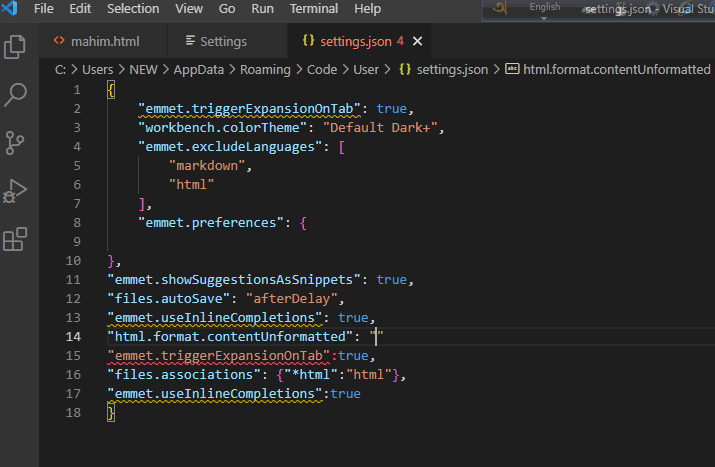Click the "files.autoSave" key

tap(169, 299)
